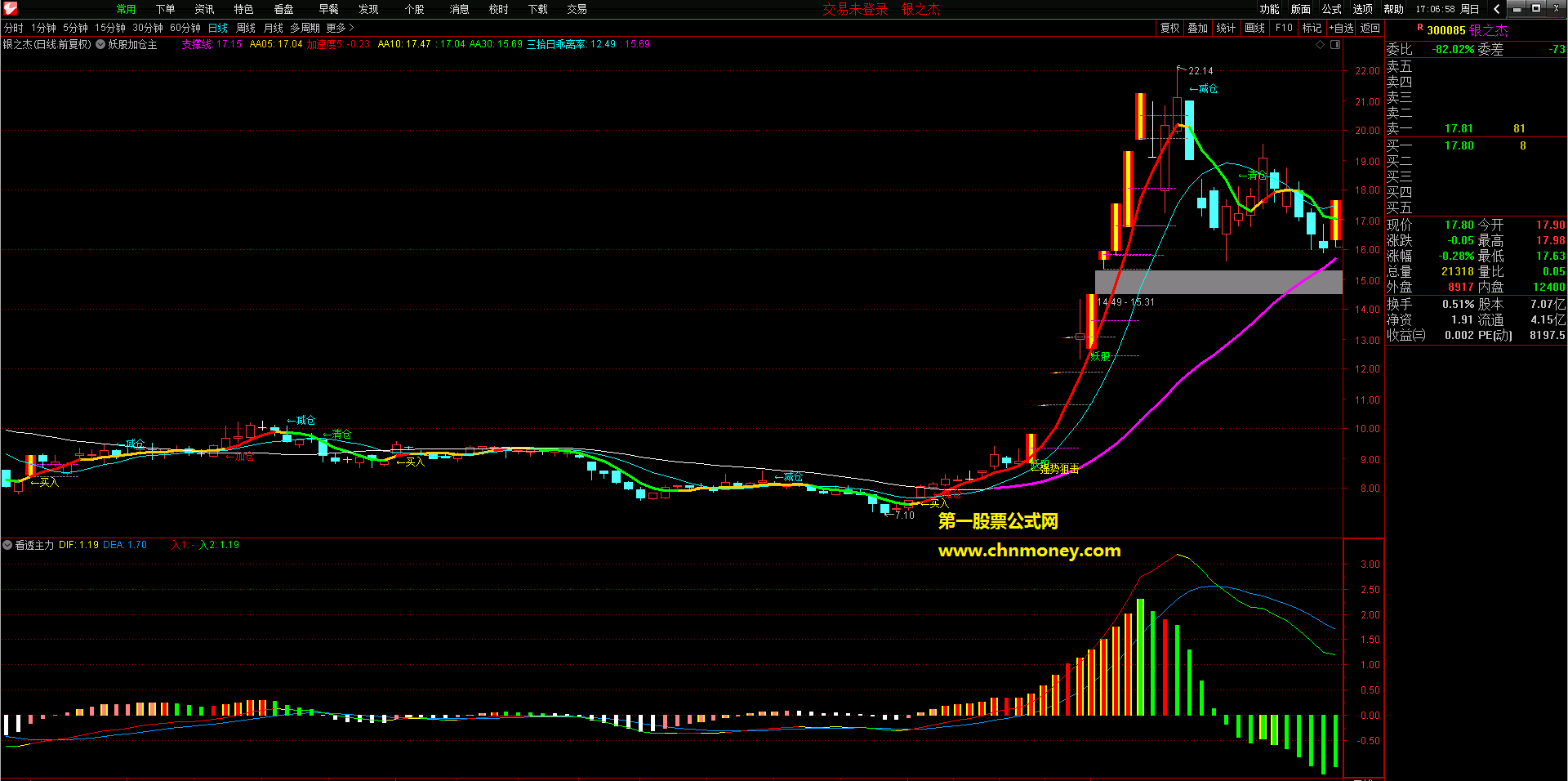Click the PE(动) value 8197.5

click(x=1548, y=335)
